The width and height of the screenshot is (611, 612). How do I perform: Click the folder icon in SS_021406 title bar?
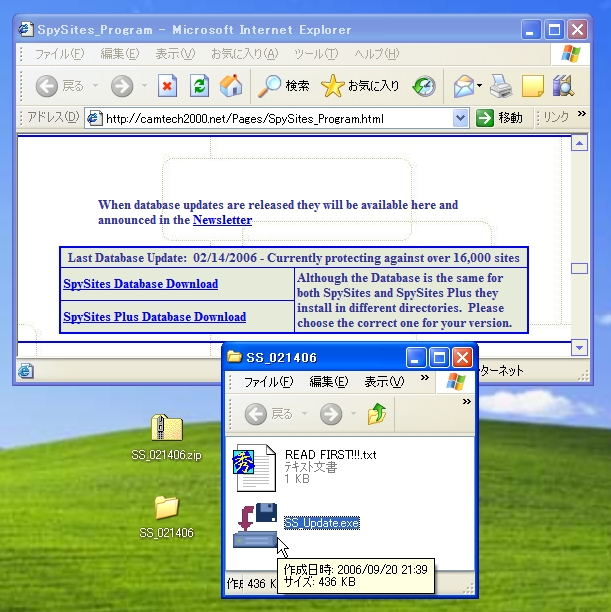(x=234, y=356)
